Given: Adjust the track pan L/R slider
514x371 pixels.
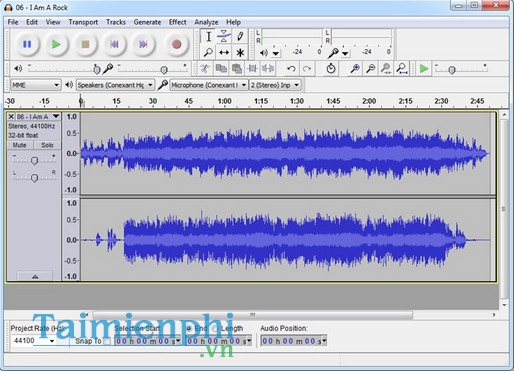Looking at the screenshot, I should tap(34, 178).
